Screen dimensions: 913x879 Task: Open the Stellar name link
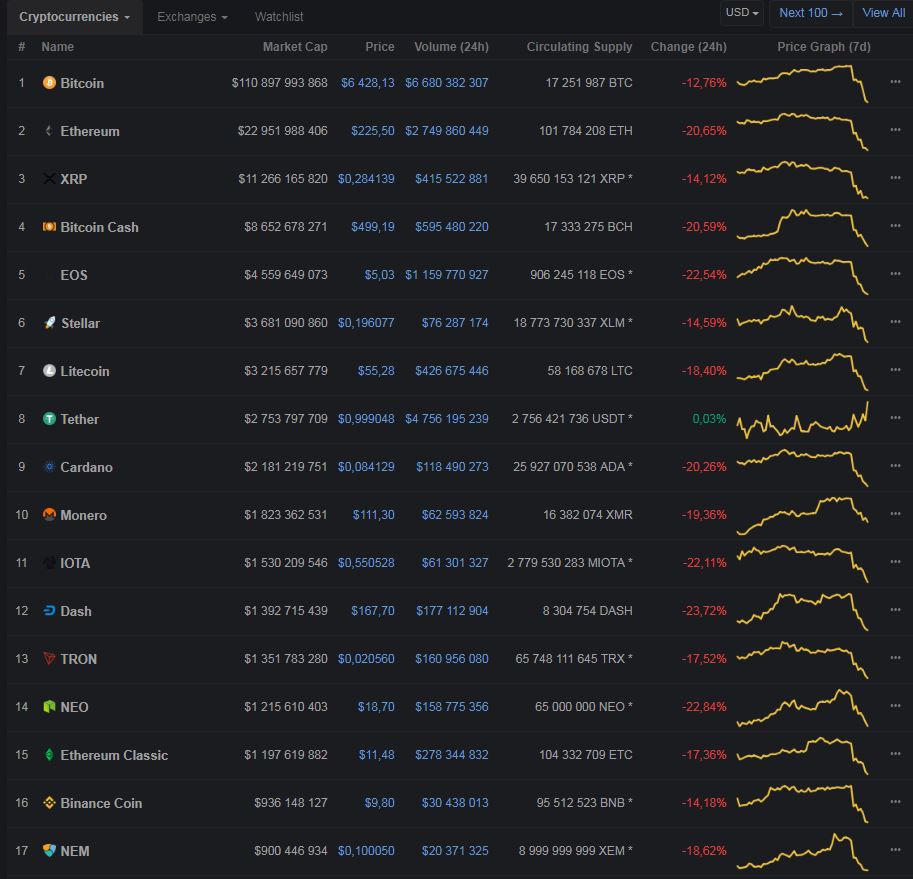pyautogui.click(x=80, y=323)
